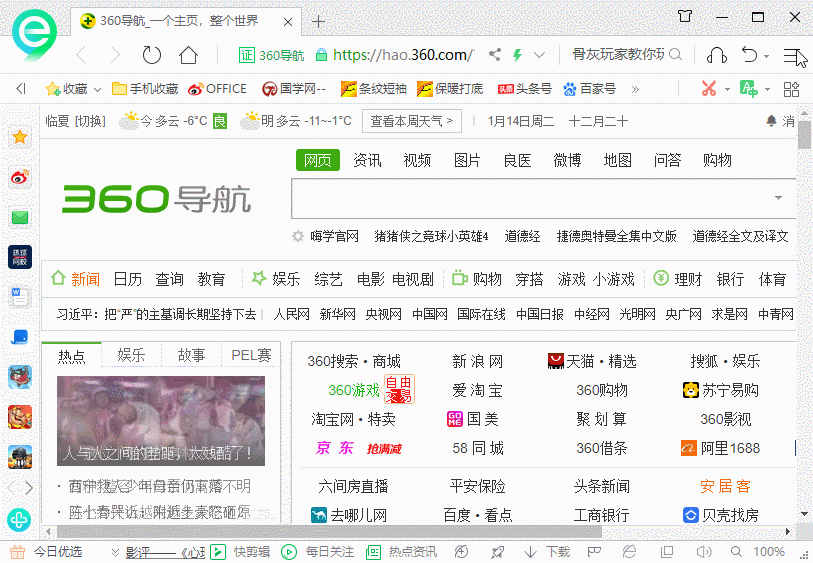Collapse the favorites bar side toggle icon
This screenshot has width=813, height=563.
tap(21, 89)
